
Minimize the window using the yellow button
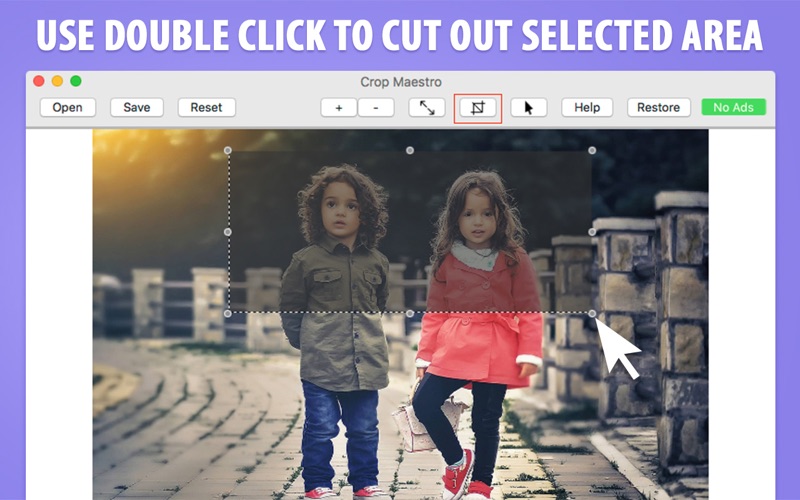57,81
